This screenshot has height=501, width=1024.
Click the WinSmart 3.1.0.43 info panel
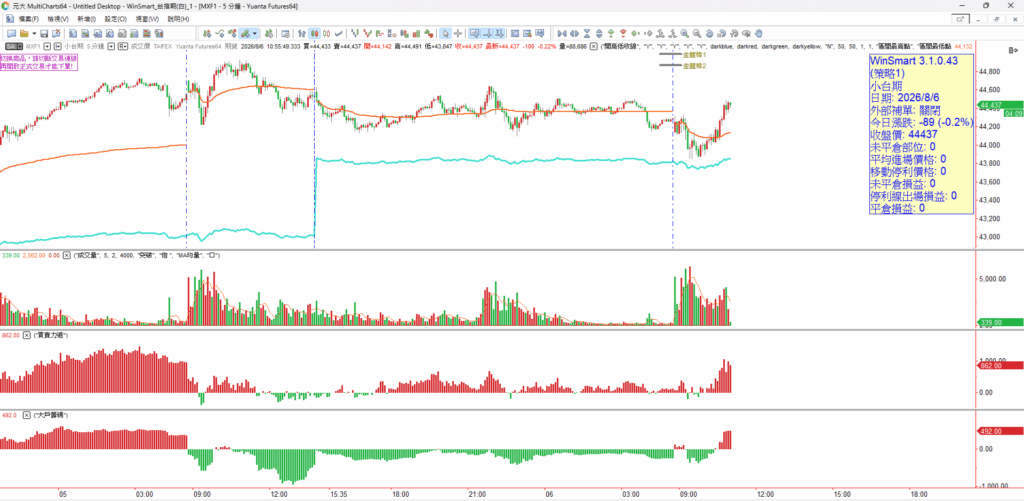pos(921,134)
